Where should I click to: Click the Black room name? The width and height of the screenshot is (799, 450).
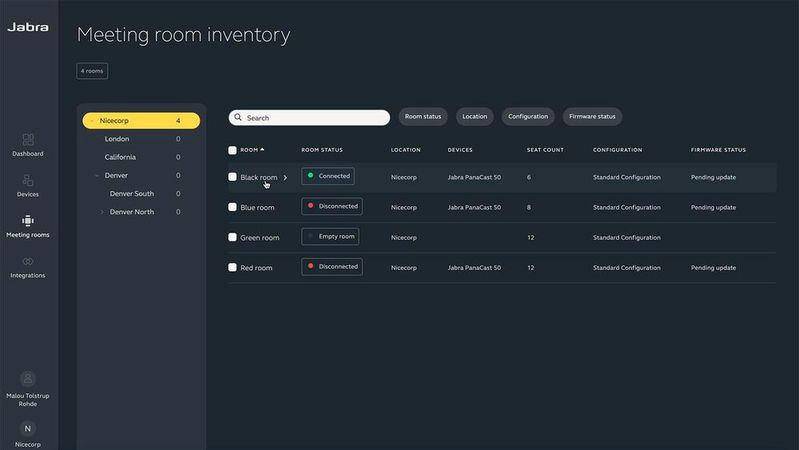259,177
